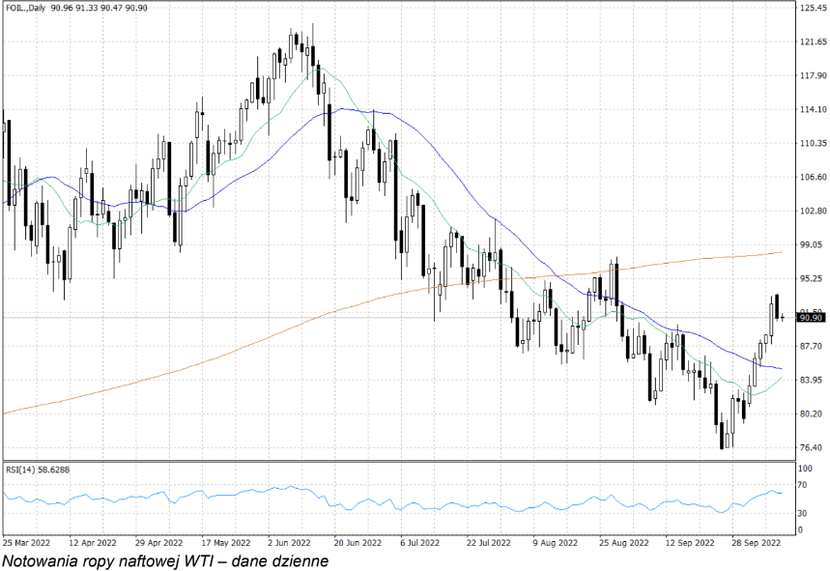The width and height of the screenshot is (830, 571).
Task: Click the current price tag 90.90
Action: pyautogui.click(x=810, y=317)
